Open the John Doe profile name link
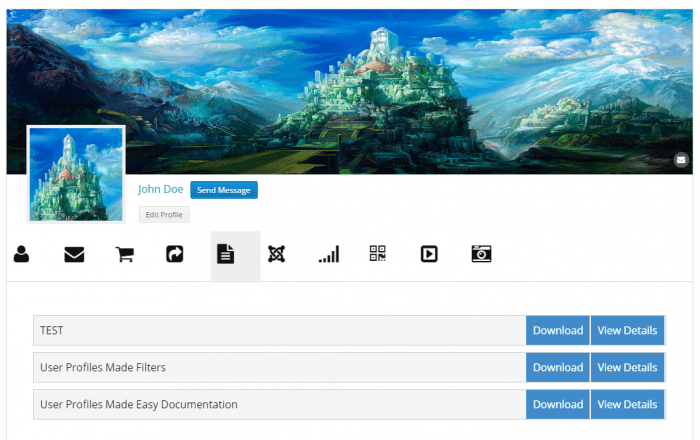Image resolution: width=700 pixels, height=440 pixels. pyautogui.click(x=160, y=189)
